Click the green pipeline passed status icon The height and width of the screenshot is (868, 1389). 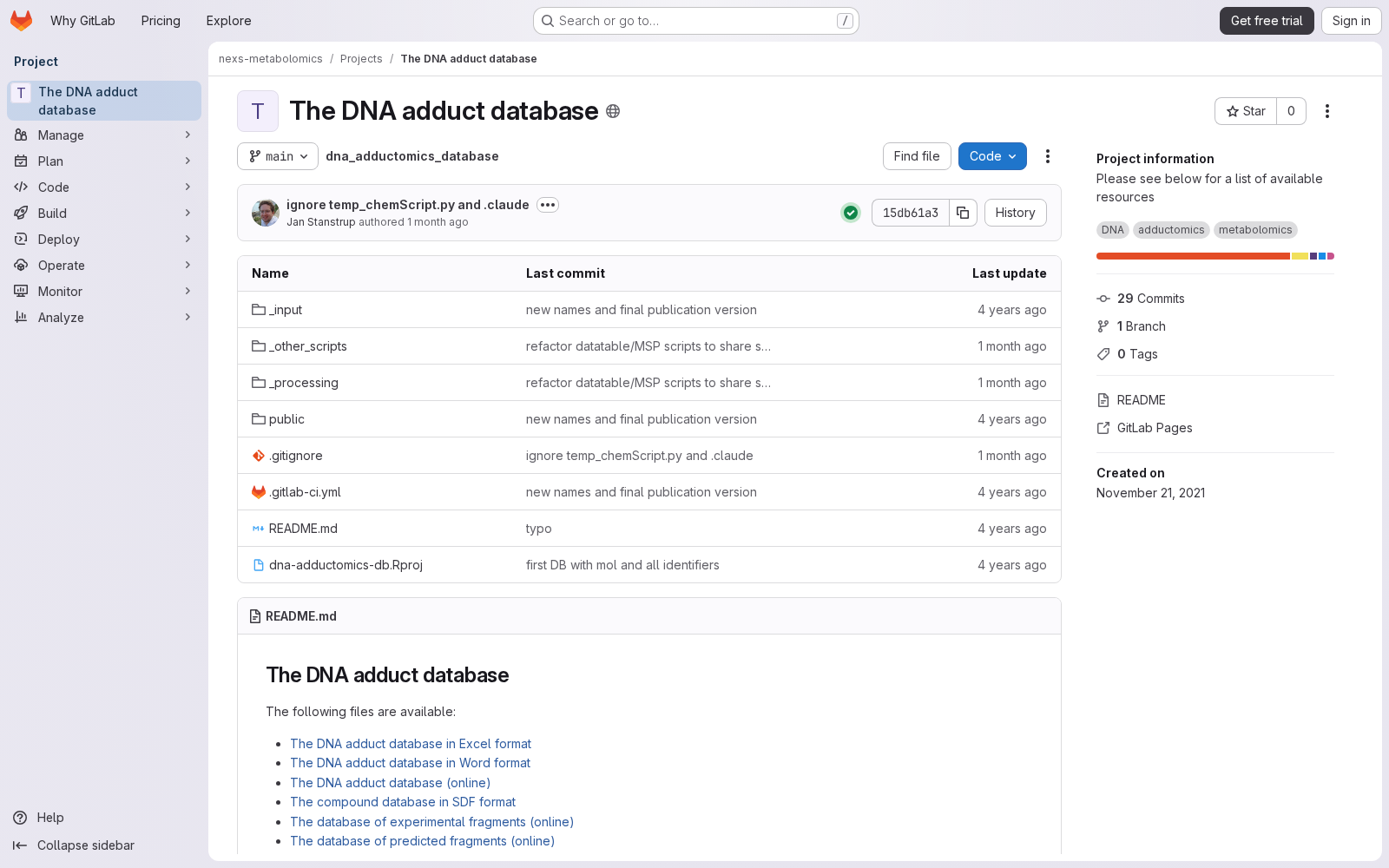pos(851,213)
